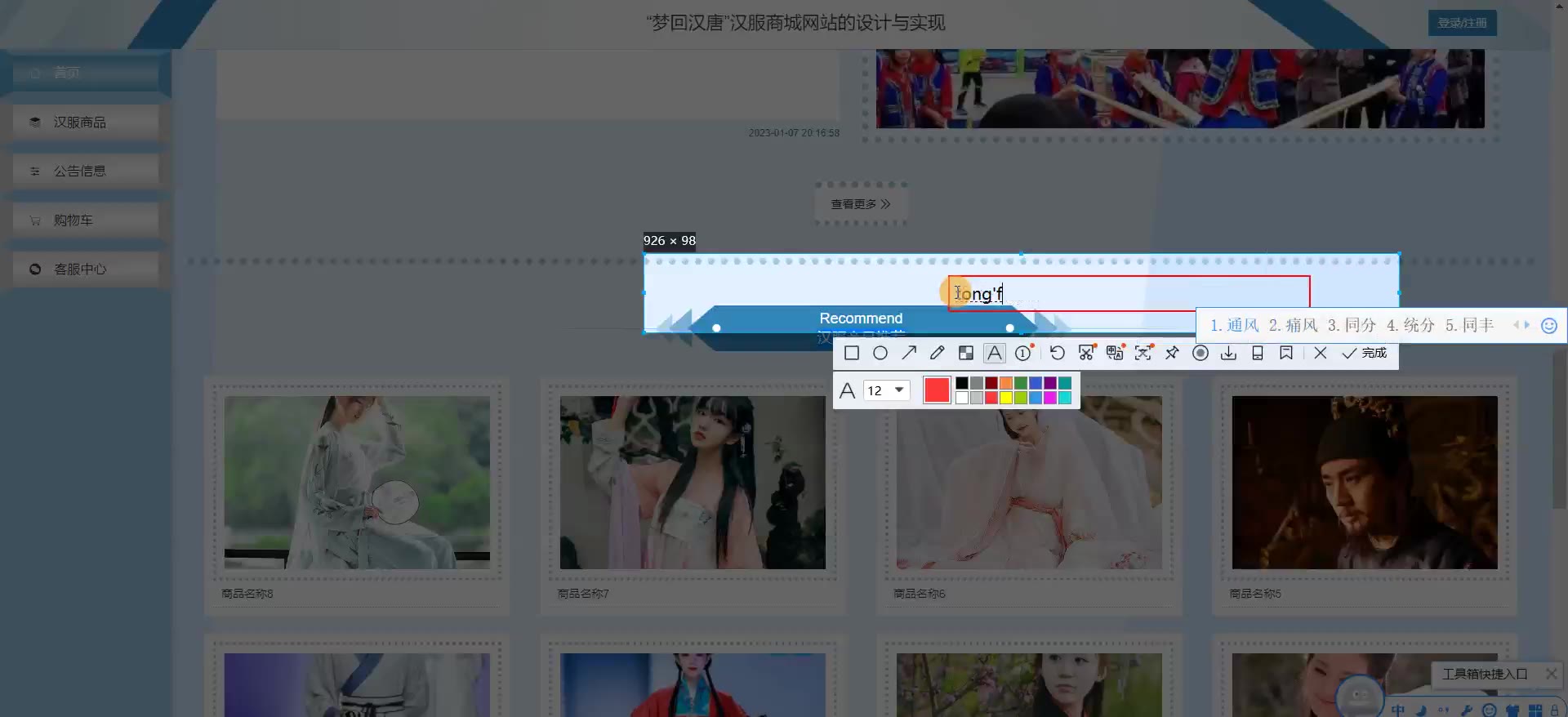Pick the orange color swatch
Viewport: 1568px width, 717px height.
(x=1006, y=383)
